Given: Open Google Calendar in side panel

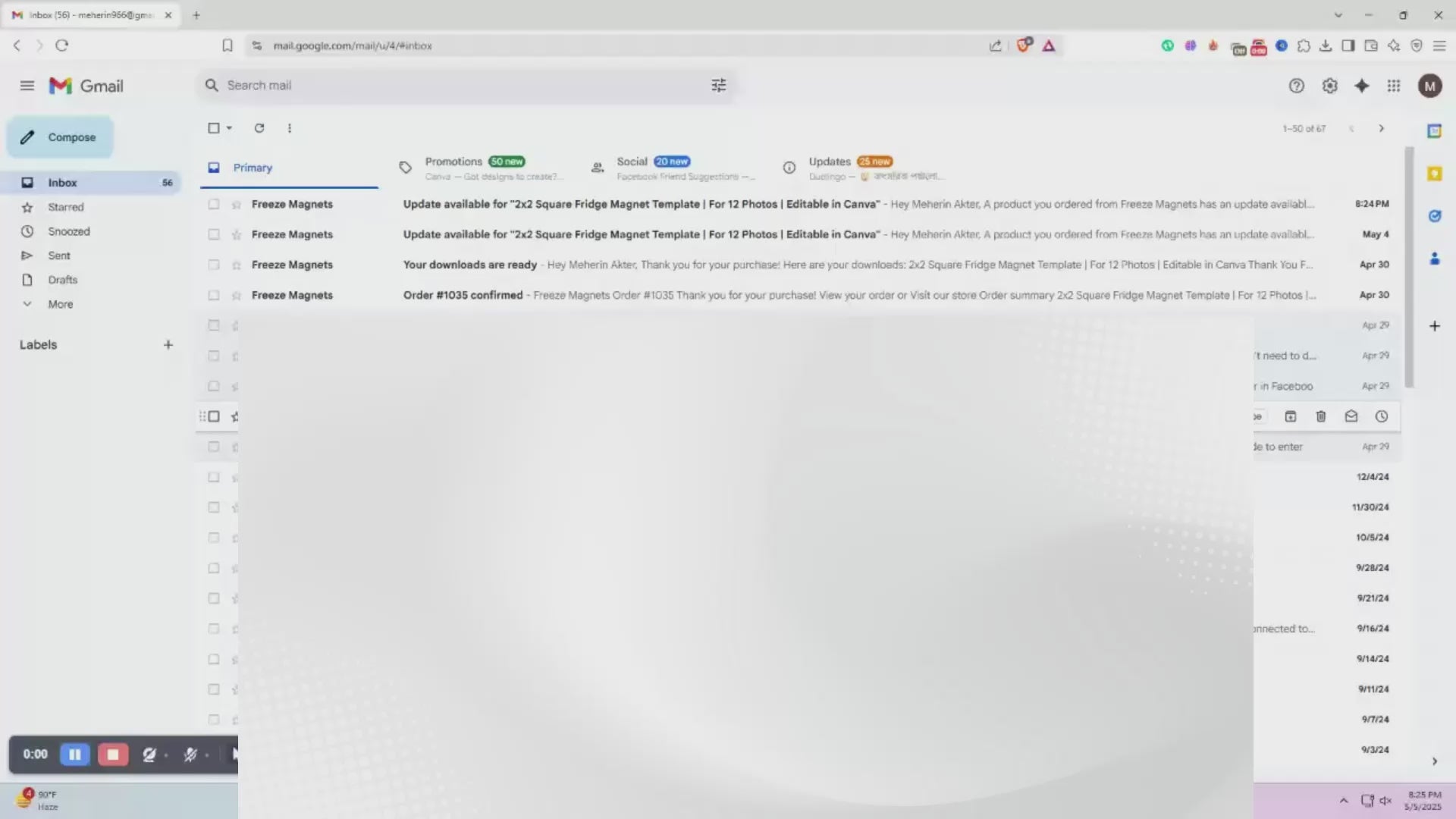Looking at the screenshot, I should pos(1434,130).
